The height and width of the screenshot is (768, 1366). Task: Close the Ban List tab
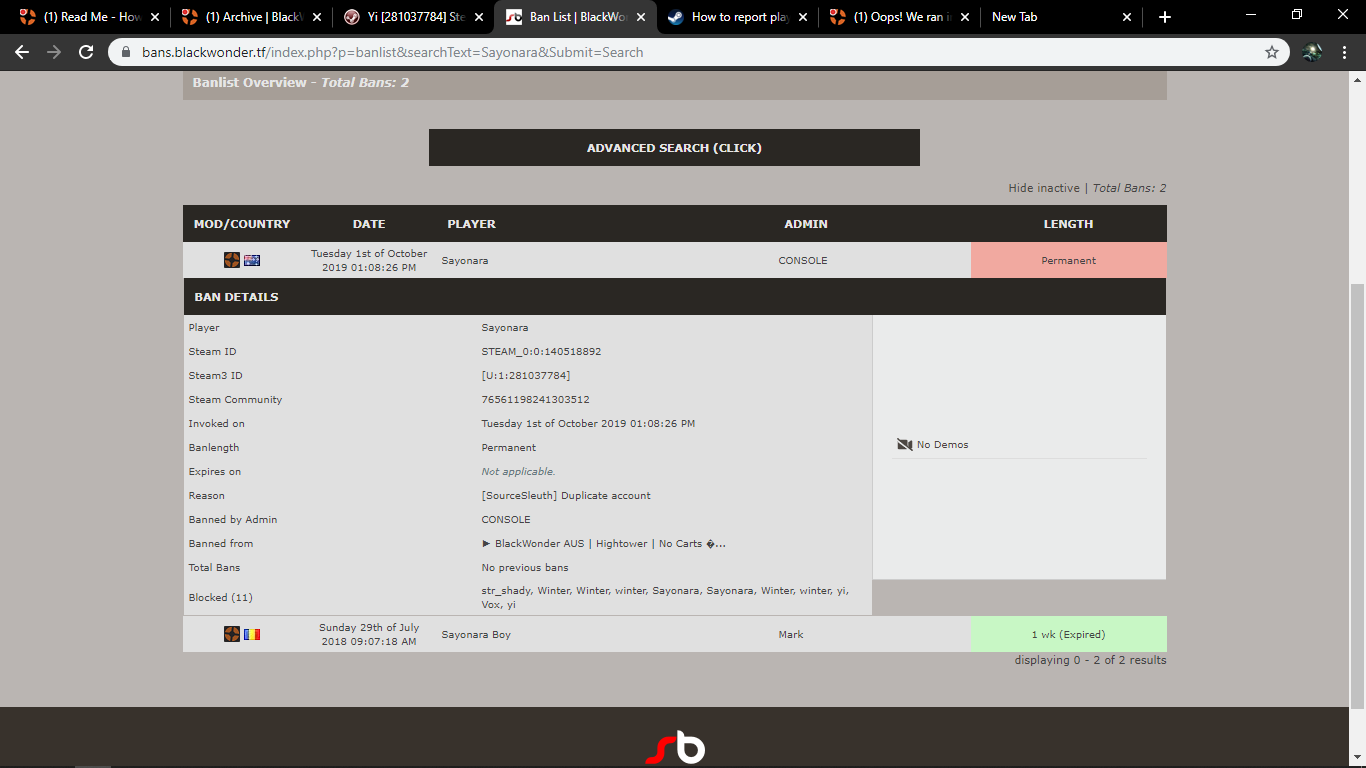click(641, 17)
